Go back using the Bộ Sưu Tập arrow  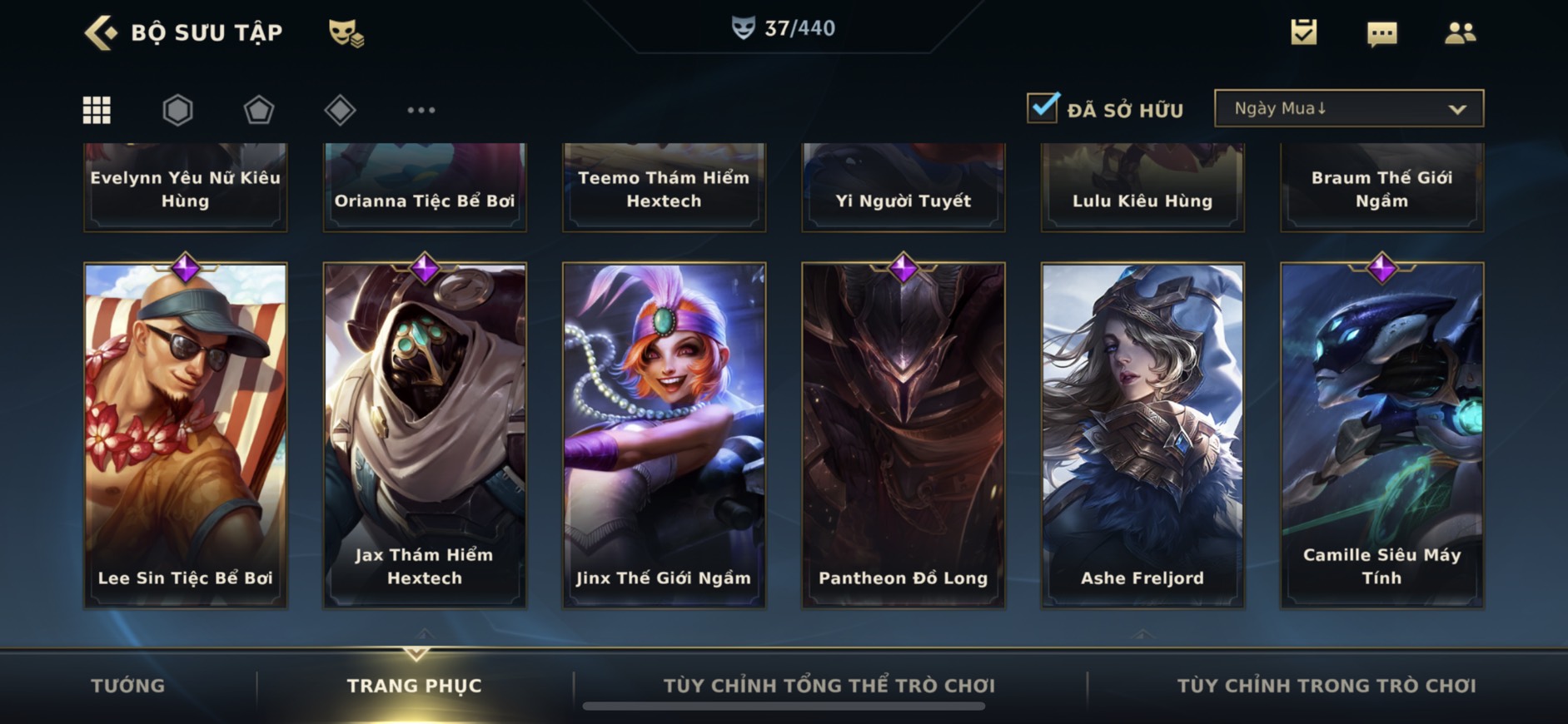click(102, 32)
